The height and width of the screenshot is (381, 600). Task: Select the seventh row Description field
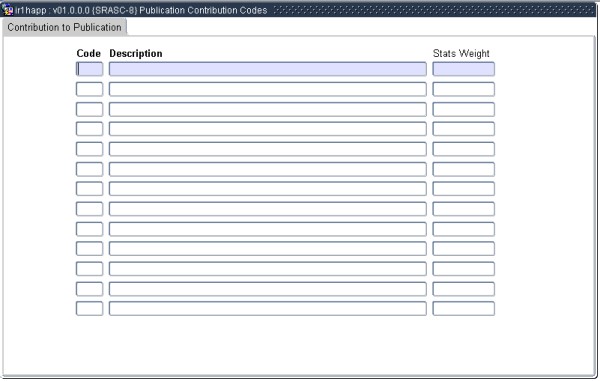[267, 189]
